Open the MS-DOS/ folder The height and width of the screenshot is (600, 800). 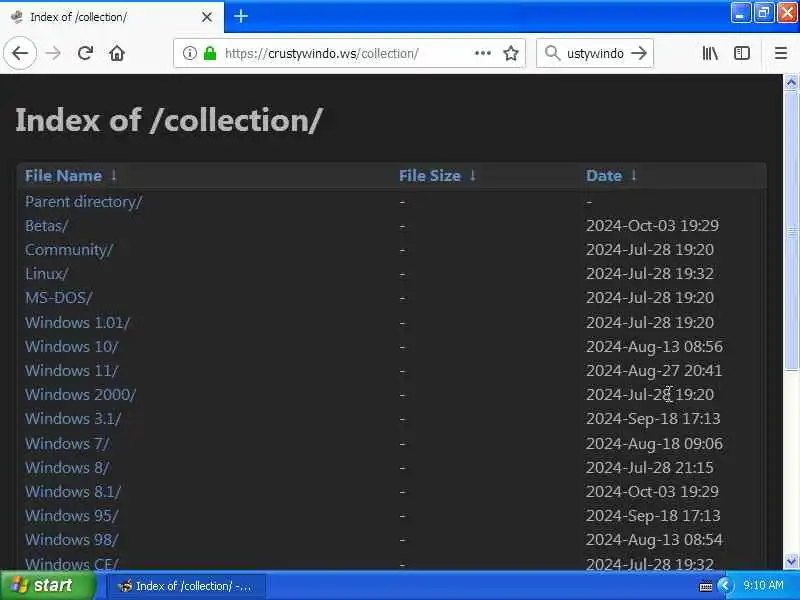59,297
